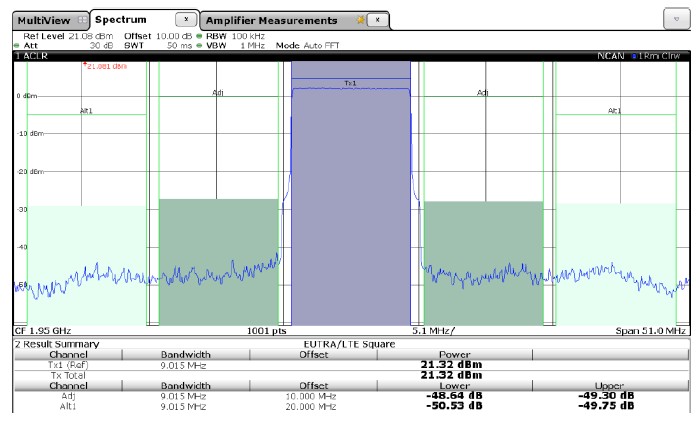This screenshot has width=700, height=422.
Task: Click the CF 1.95 GHz center frequency label
Action: tap(40, 330)
